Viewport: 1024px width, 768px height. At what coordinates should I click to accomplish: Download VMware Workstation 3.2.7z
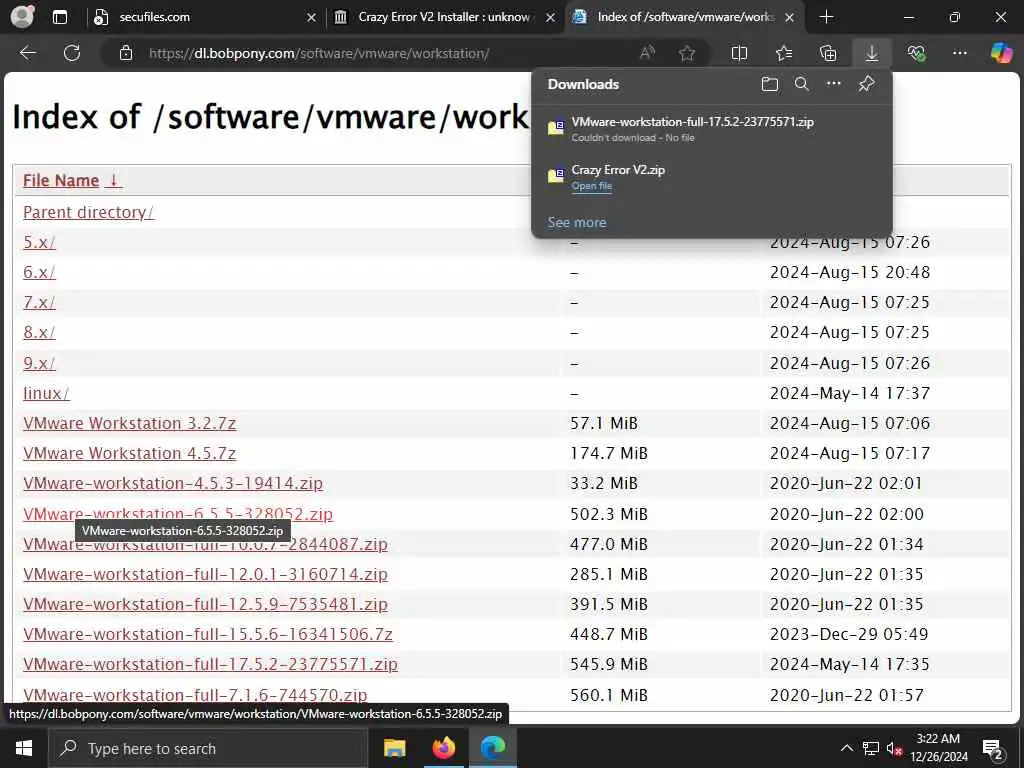point(129,423)
